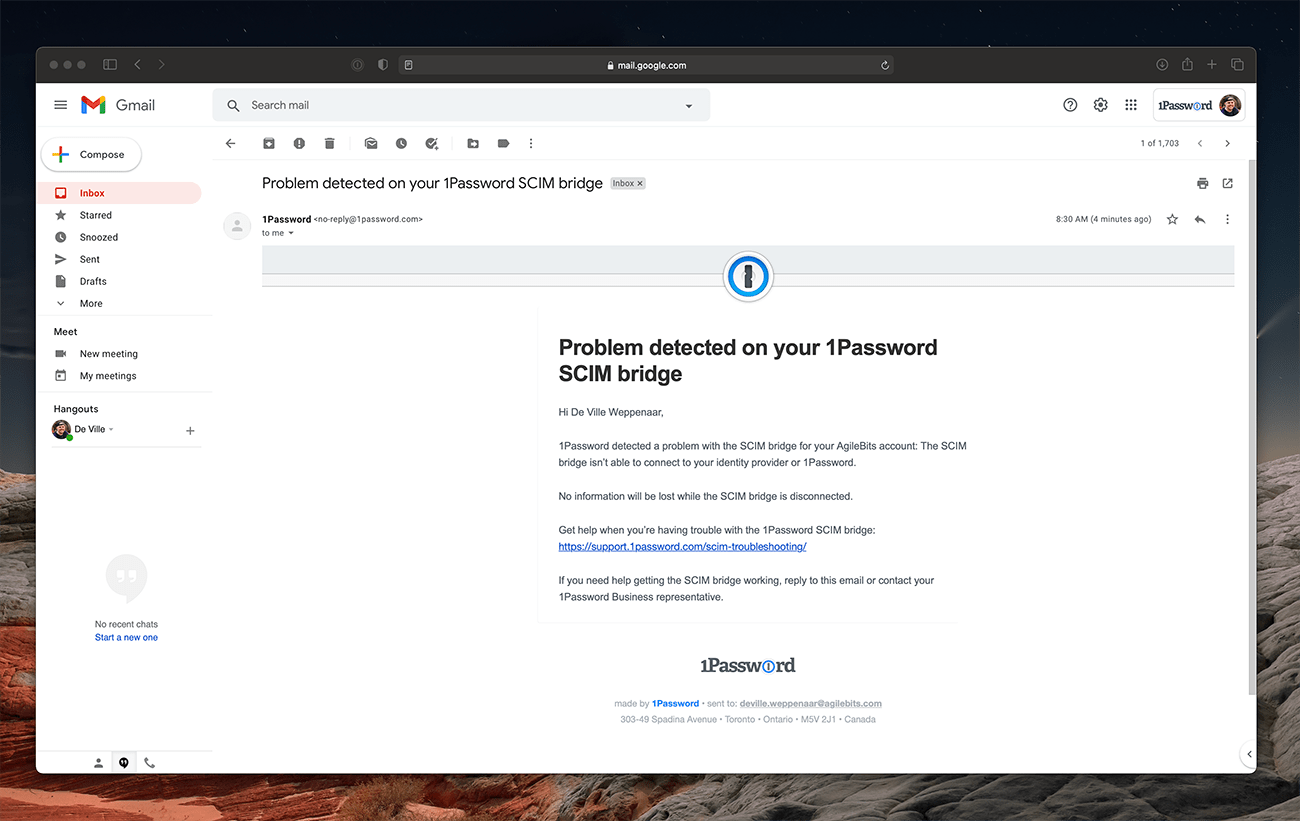The height and width of the screenshot is (821, 1300).
Task: Click the Gmail logo
Action: pyautogui.click(x=118, y=105)
